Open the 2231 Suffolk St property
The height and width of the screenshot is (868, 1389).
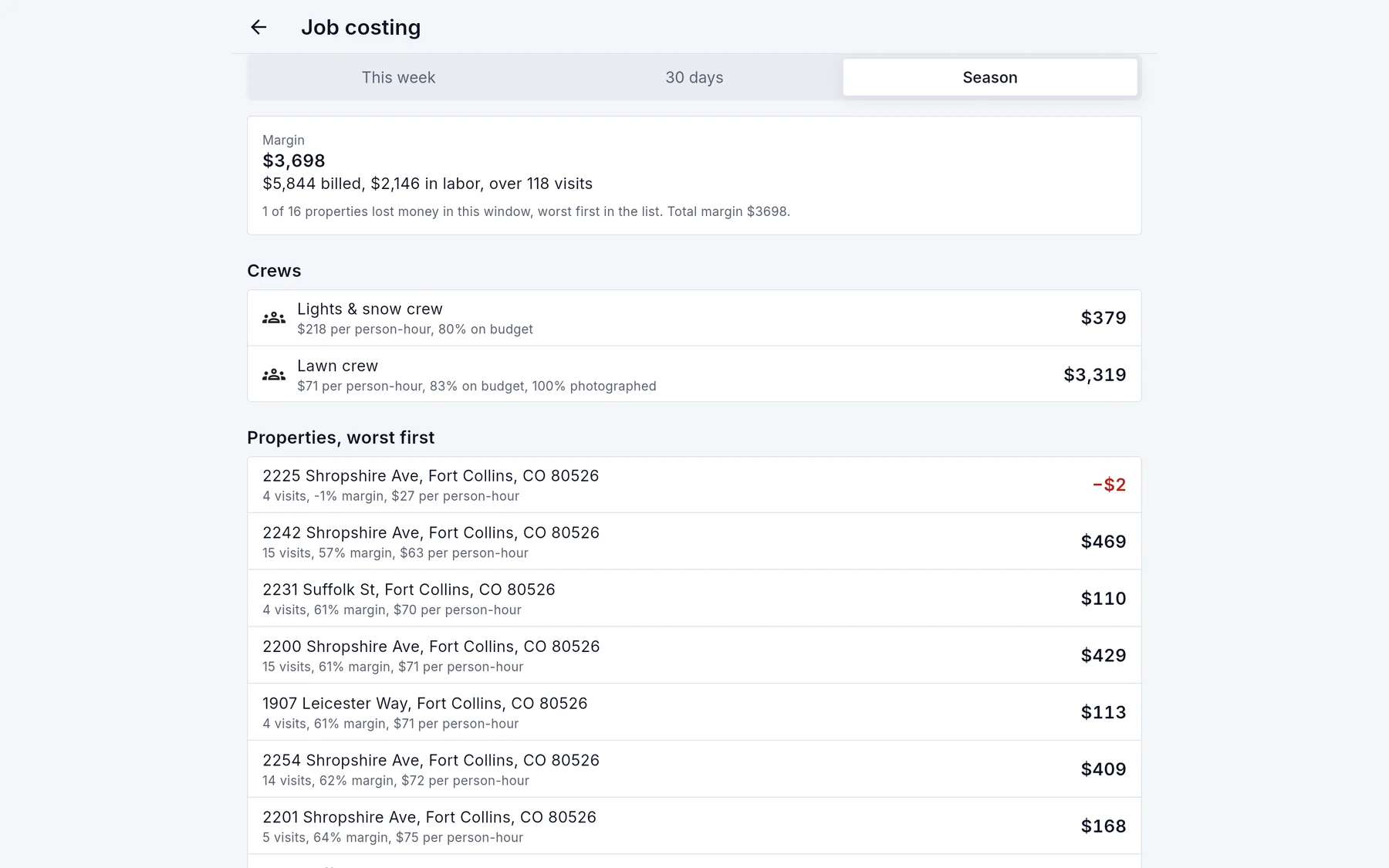coord(694,599)
